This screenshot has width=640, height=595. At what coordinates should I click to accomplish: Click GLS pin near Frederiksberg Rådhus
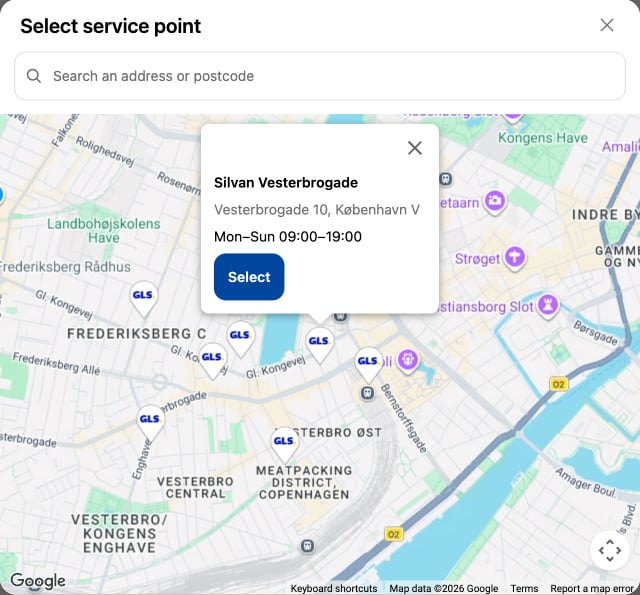point(143,299)
